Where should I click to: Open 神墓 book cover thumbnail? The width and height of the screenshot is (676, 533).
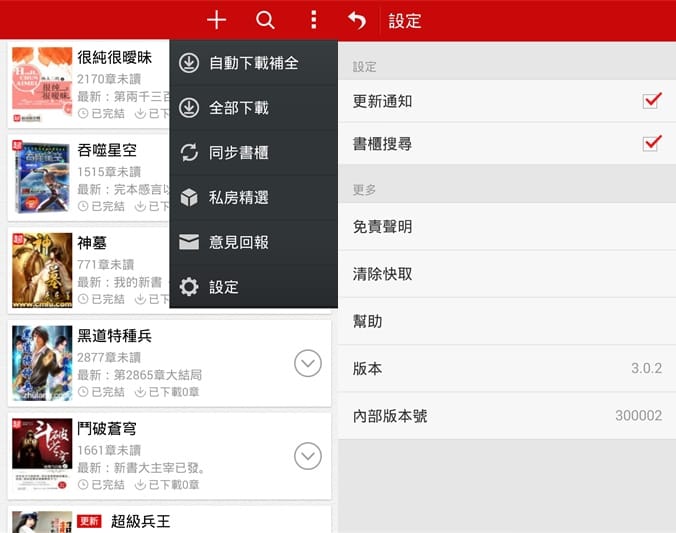coord(42,270)
